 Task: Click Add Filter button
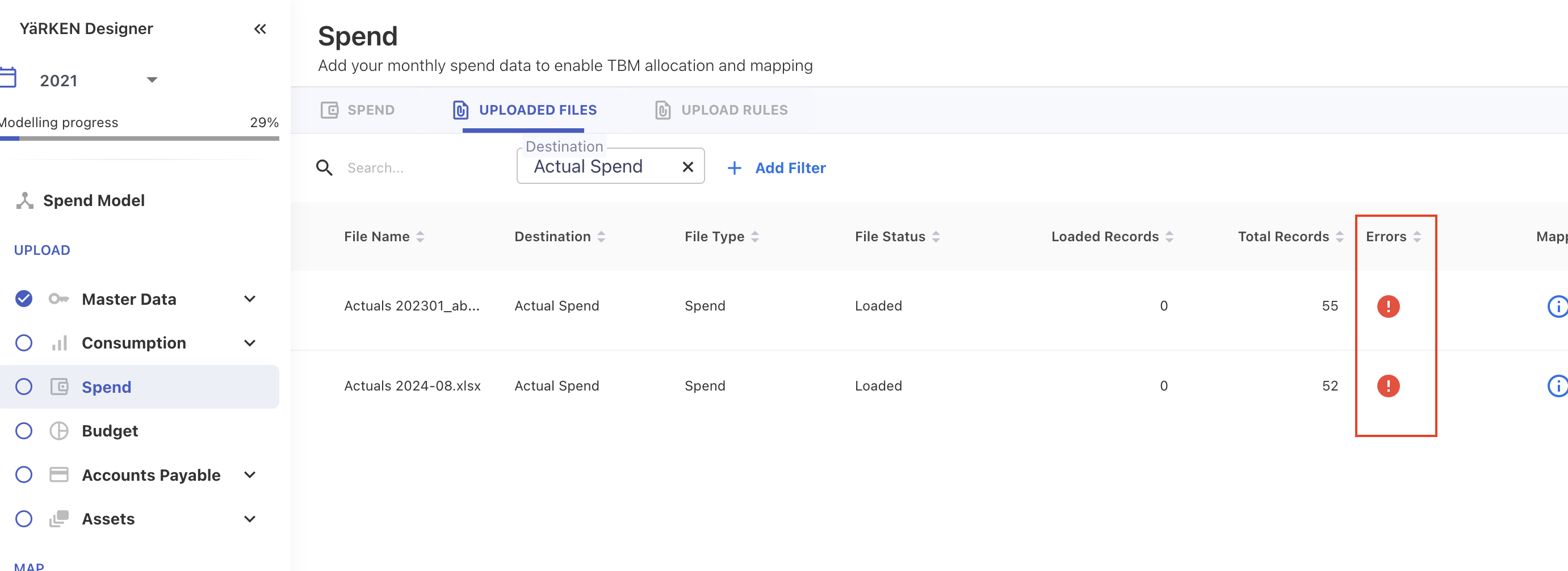point(777,168)
